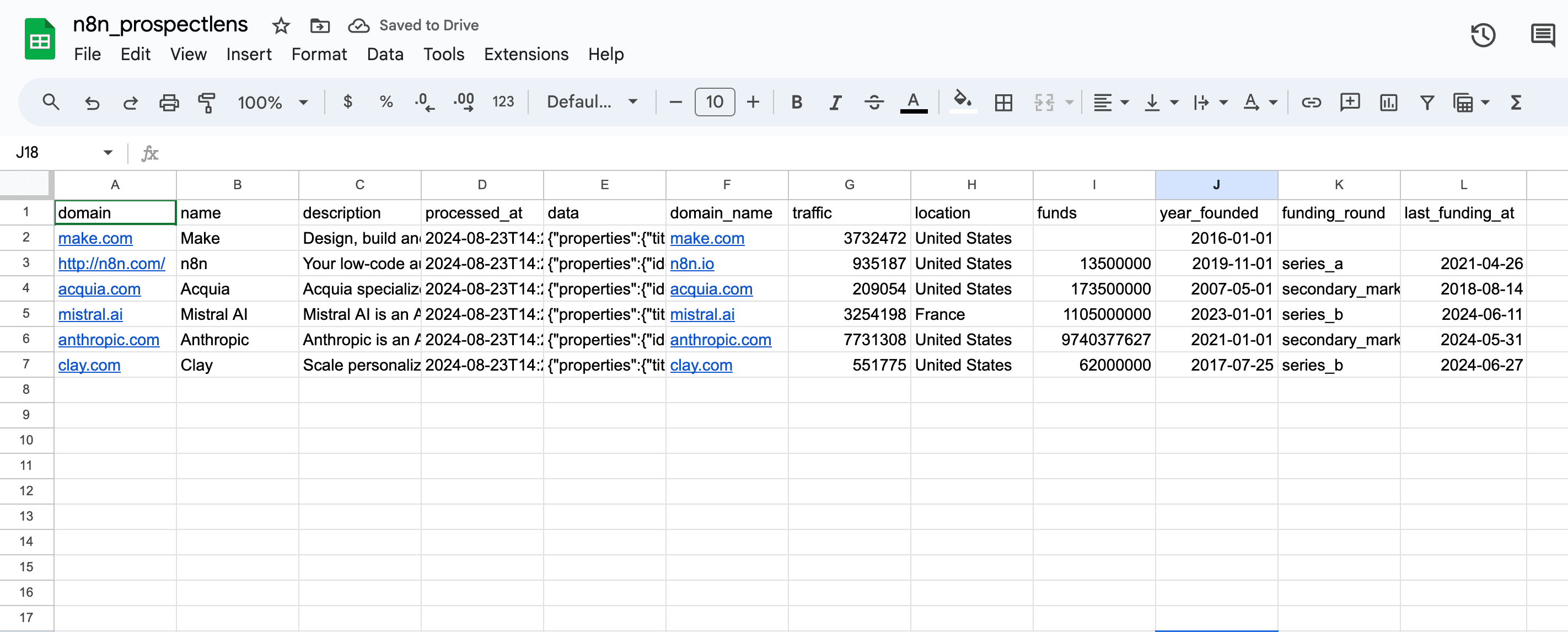
Task: Open the text color picker
Action: (913, 102)
